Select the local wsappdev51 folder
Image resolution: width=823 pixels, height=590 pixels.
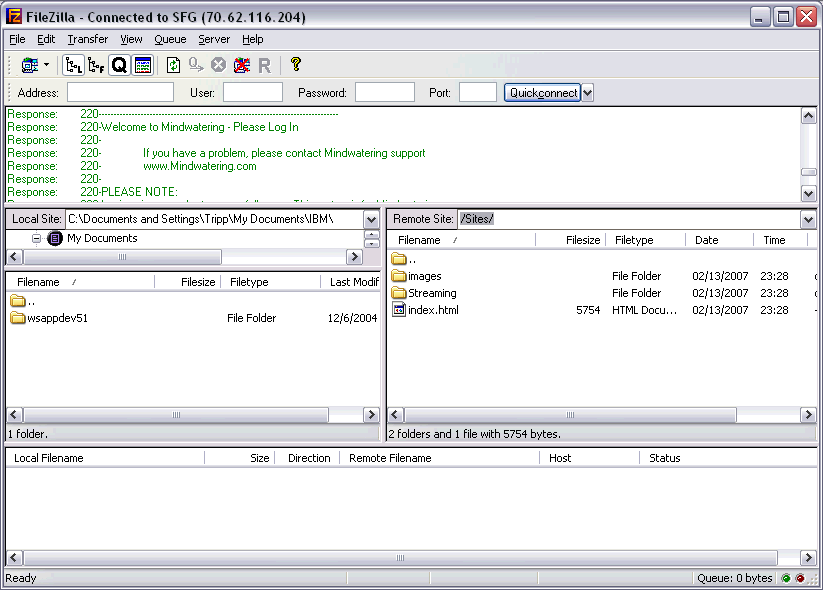click(53, 318)
